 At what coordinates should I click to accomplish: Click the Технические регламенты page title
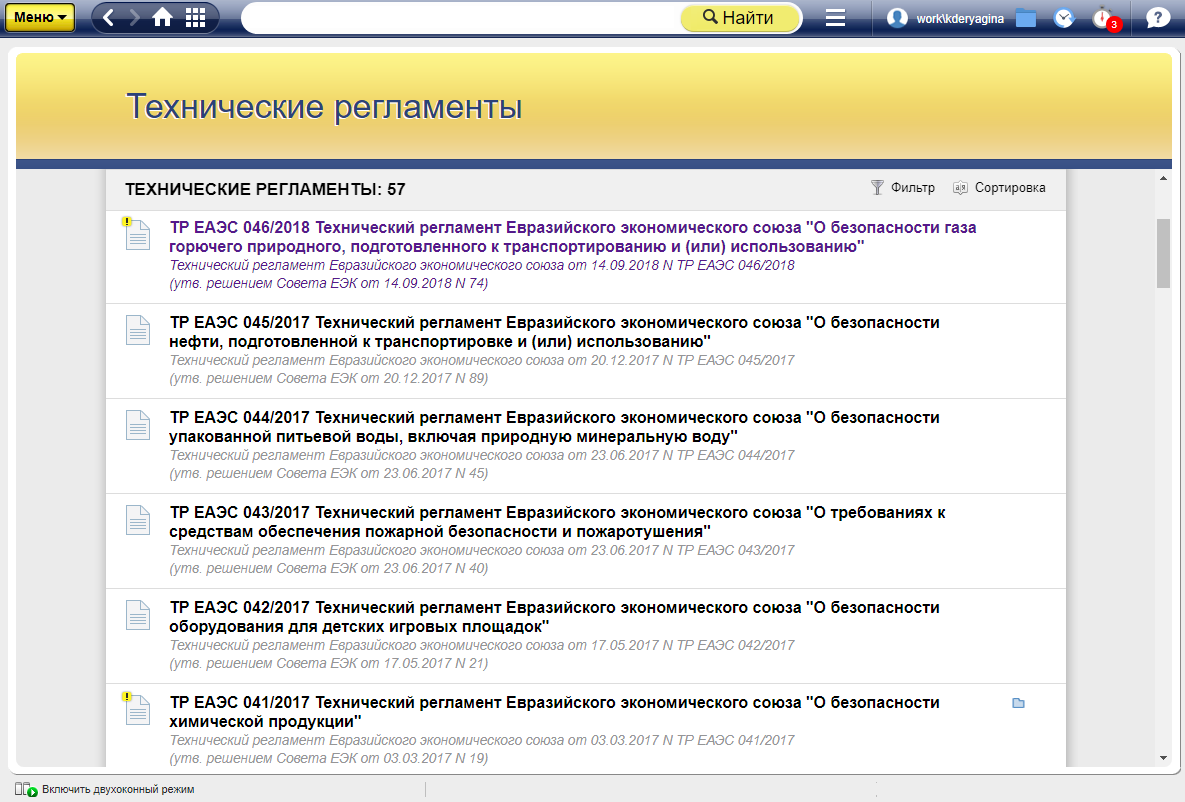point(323,107)
